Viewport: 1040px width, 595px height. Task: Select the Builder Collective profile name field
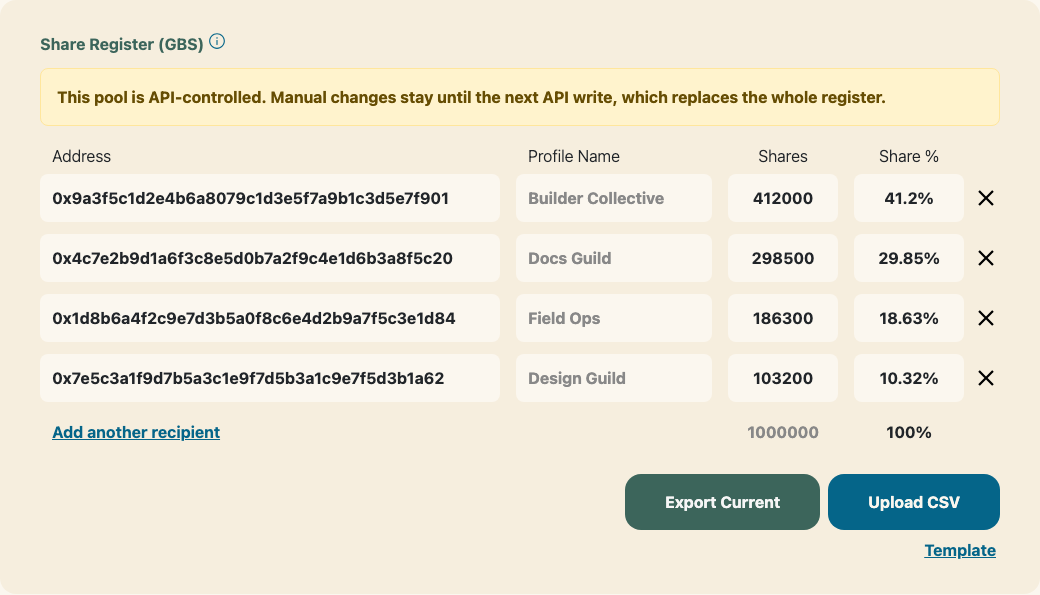pos(614,198)
